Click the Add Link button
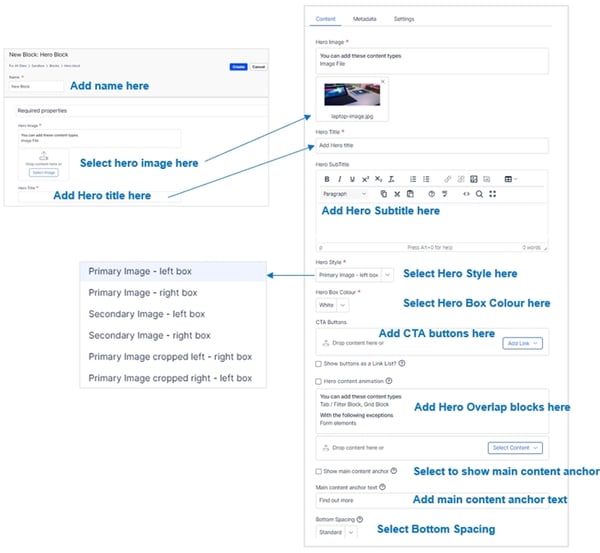The image size is (600, 553). pyautogui.click(x=523, y=343)
